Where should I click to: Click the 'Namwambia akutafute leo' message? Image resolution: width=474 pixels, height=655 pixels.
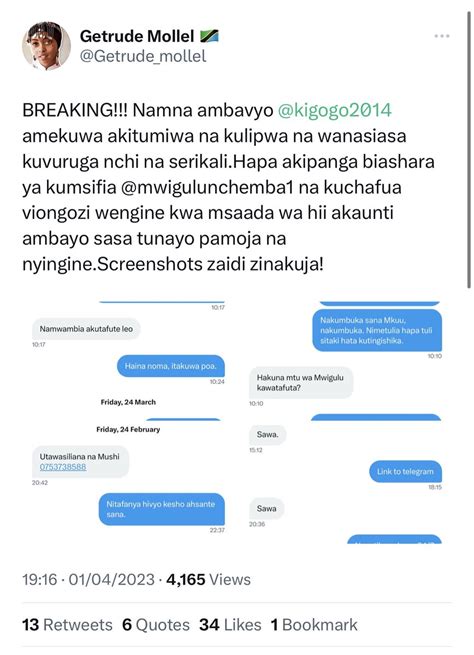point(86,329)
